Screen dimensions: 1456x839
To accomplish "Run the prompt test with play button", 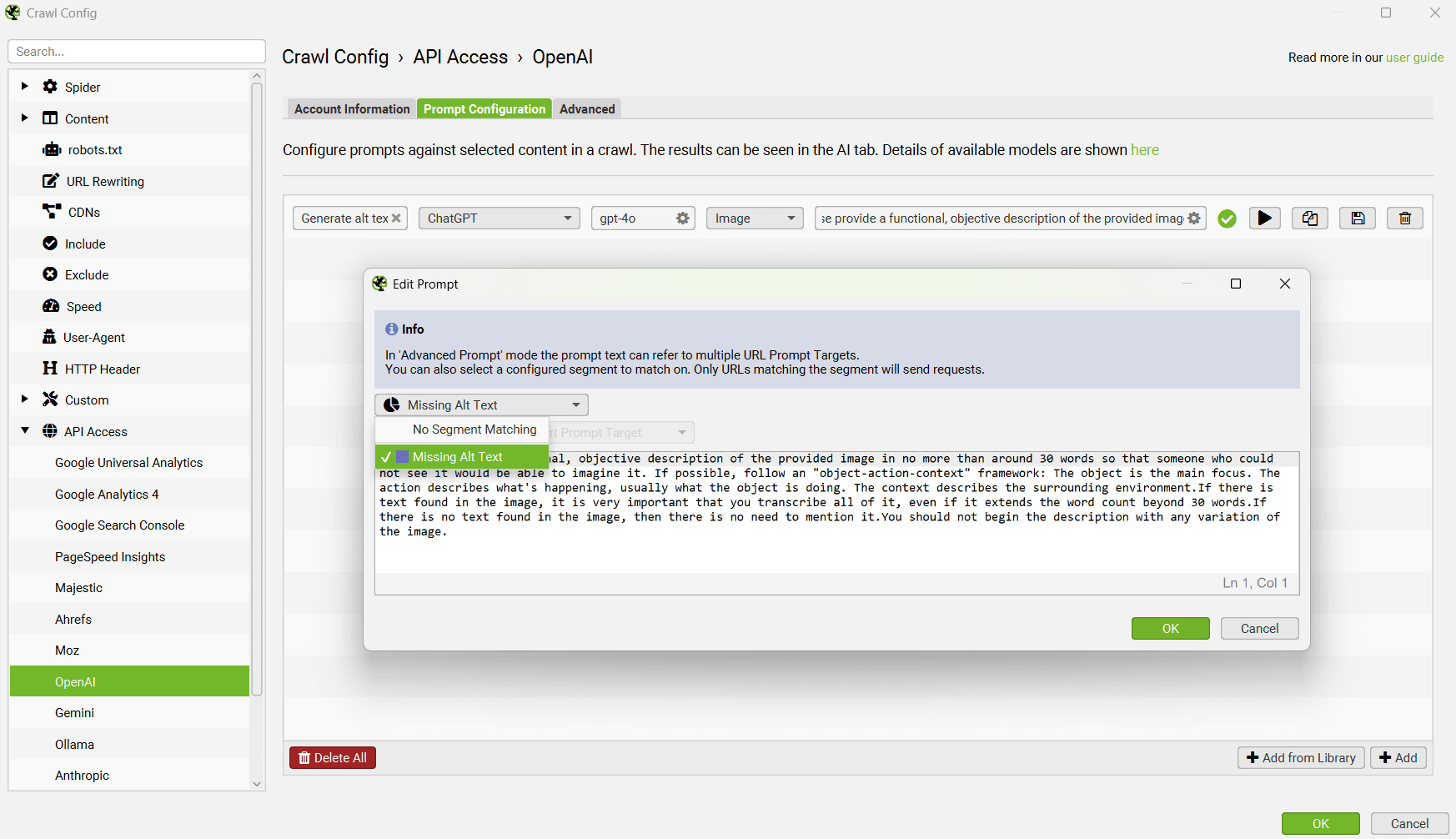I will [x=1264, y=219].
